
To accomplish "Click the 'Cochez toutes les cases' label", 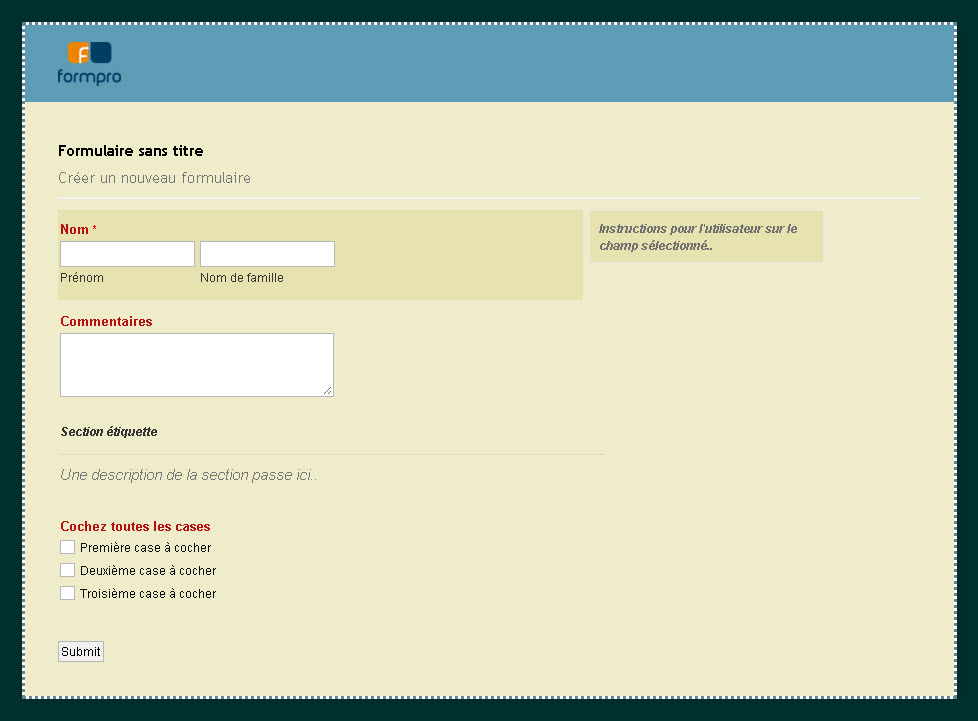I will click(135, 526).
